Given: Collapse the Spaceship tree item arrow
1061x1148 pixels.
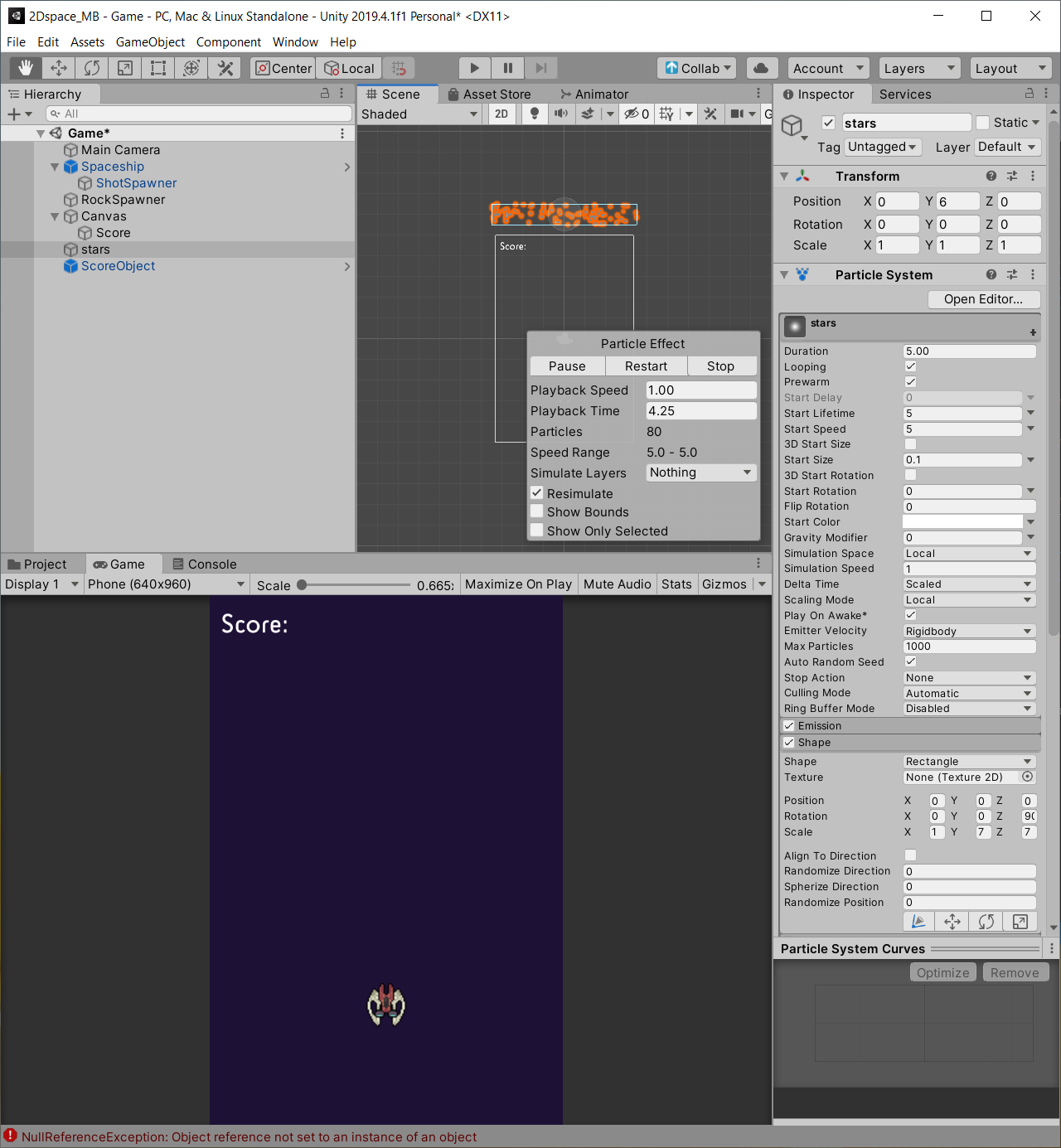Looking at the screenshot, I should (x=55, y=167).
